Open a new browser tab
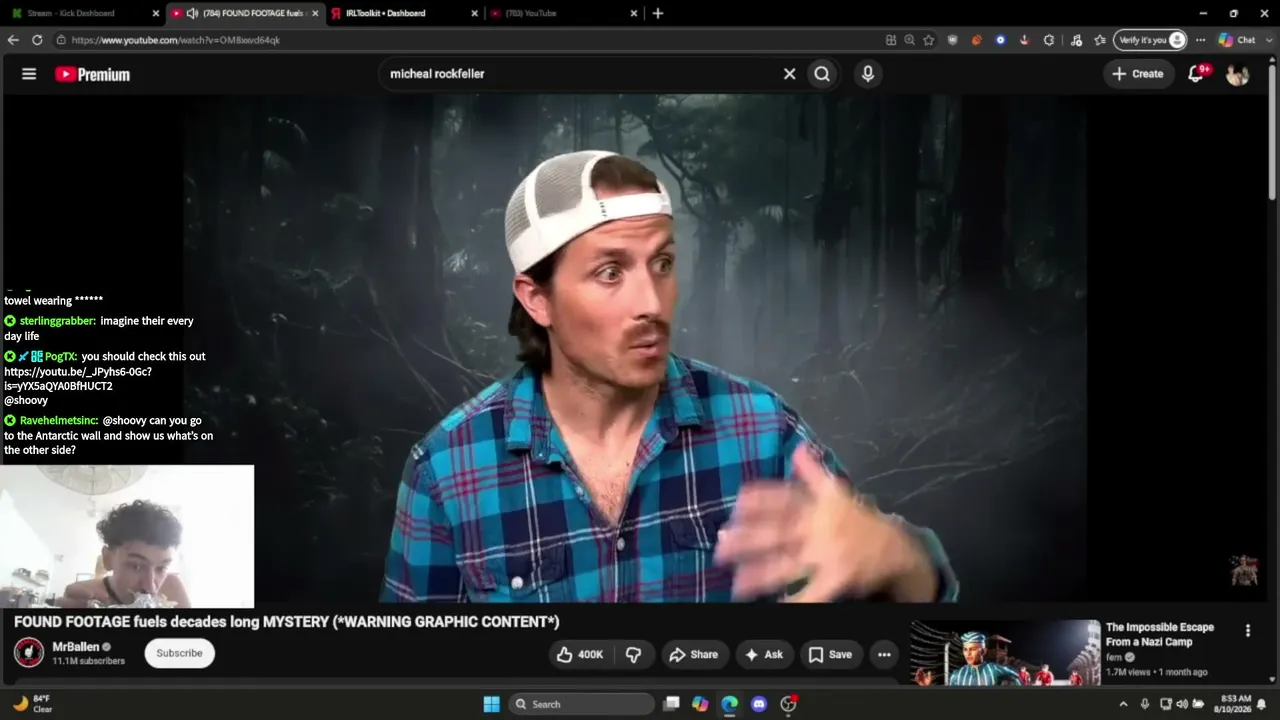Screen dimensions: 1280x720 [x=658, y=13]
